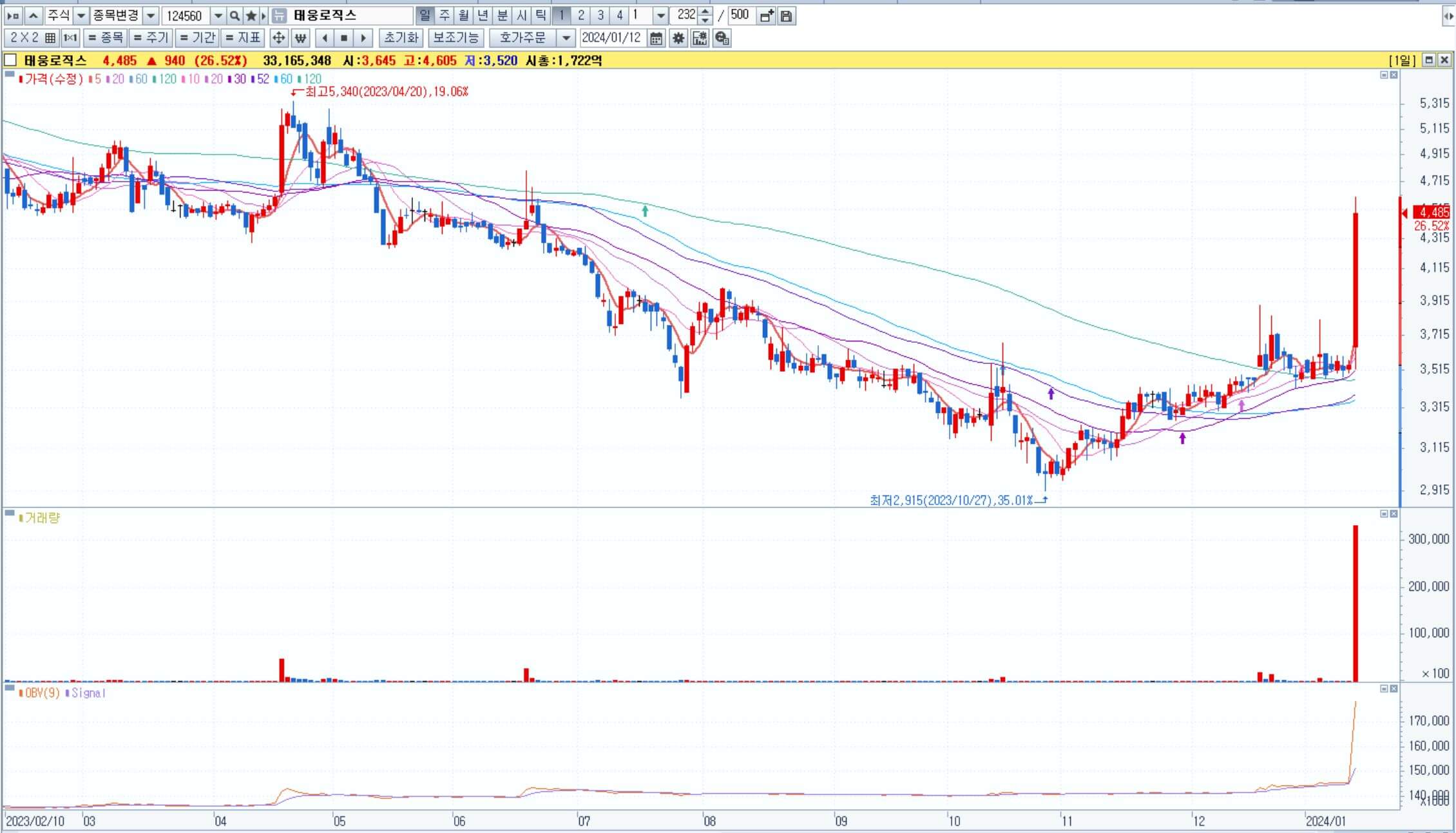Viewport: 1456px width, 833px height.
Task: Click the 2024/01/12 date input field
Action: (612, 38)
